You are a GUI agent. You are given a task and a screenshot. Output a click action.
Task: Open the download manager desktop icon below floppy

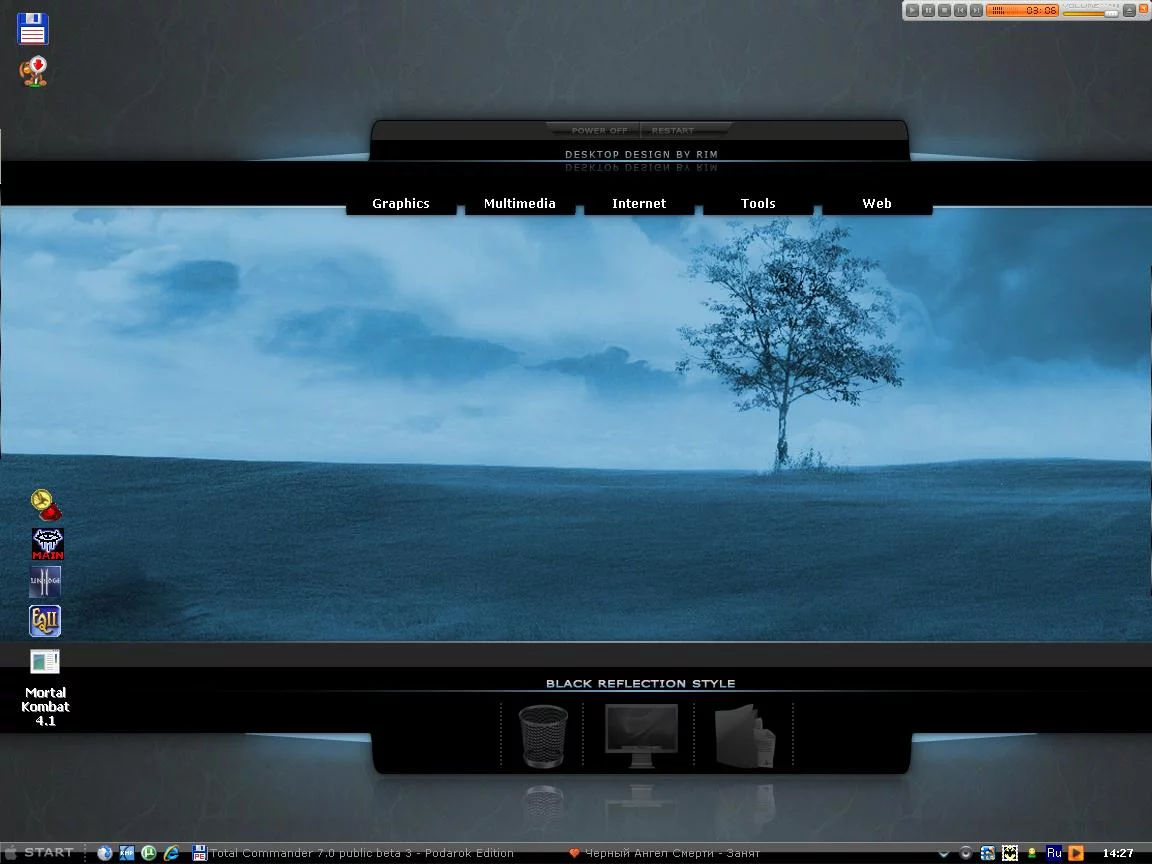click(x=34, y=72)
